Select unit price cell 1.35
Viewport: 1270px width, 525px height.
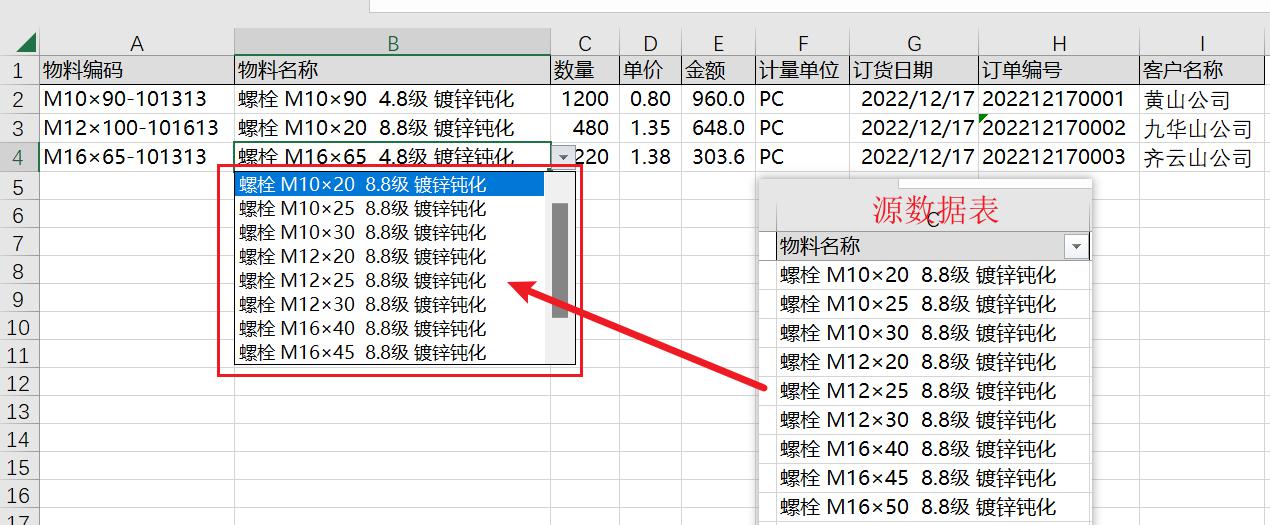click(651, 128)
